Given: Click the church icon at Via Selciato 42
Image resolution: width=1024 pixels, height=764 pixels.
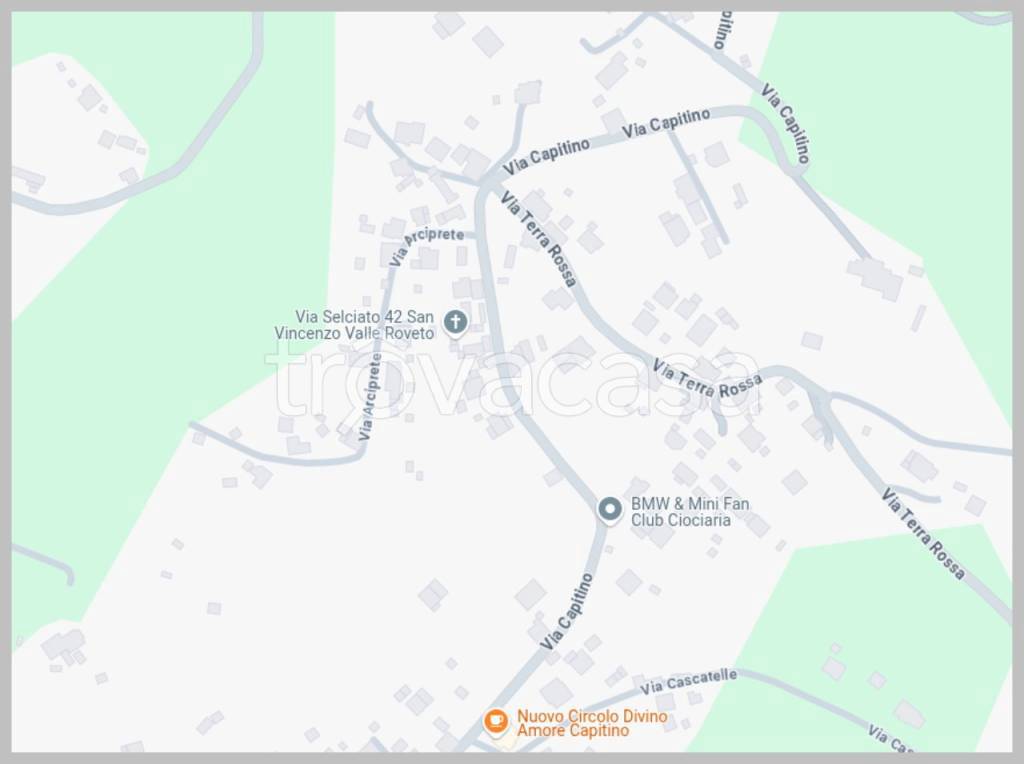Looking at the screenshot, I should 455,323.
